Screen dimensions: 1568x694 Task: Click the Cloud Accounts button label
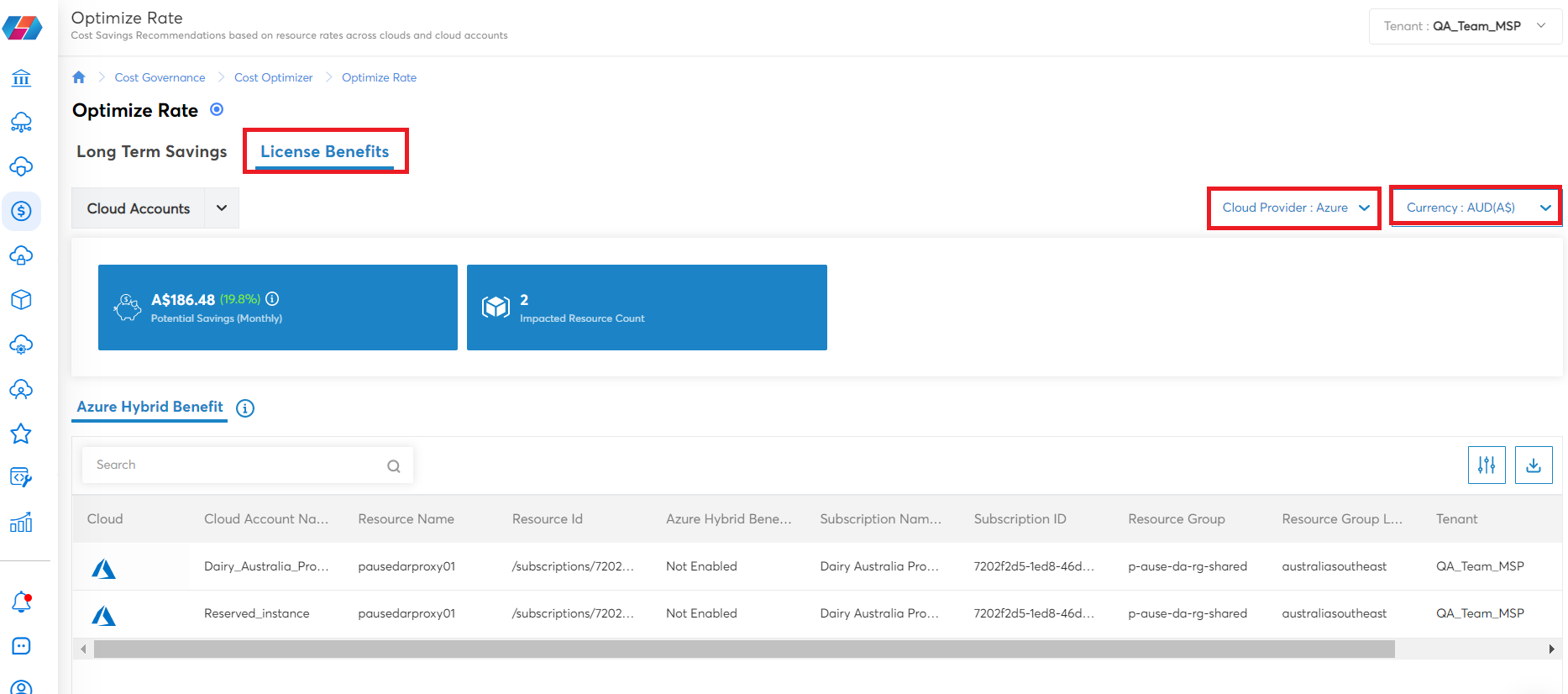pos(139,208)
